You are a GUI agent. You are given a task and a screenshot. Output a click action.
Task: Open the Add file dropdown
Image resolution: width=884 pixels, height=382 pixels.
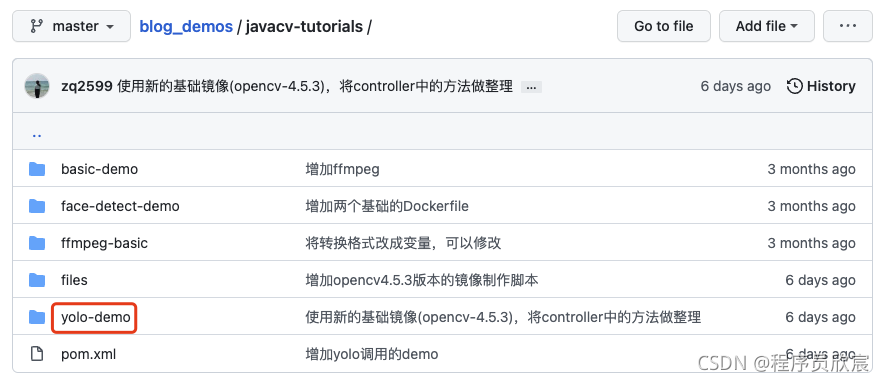[x=767, y=26]
